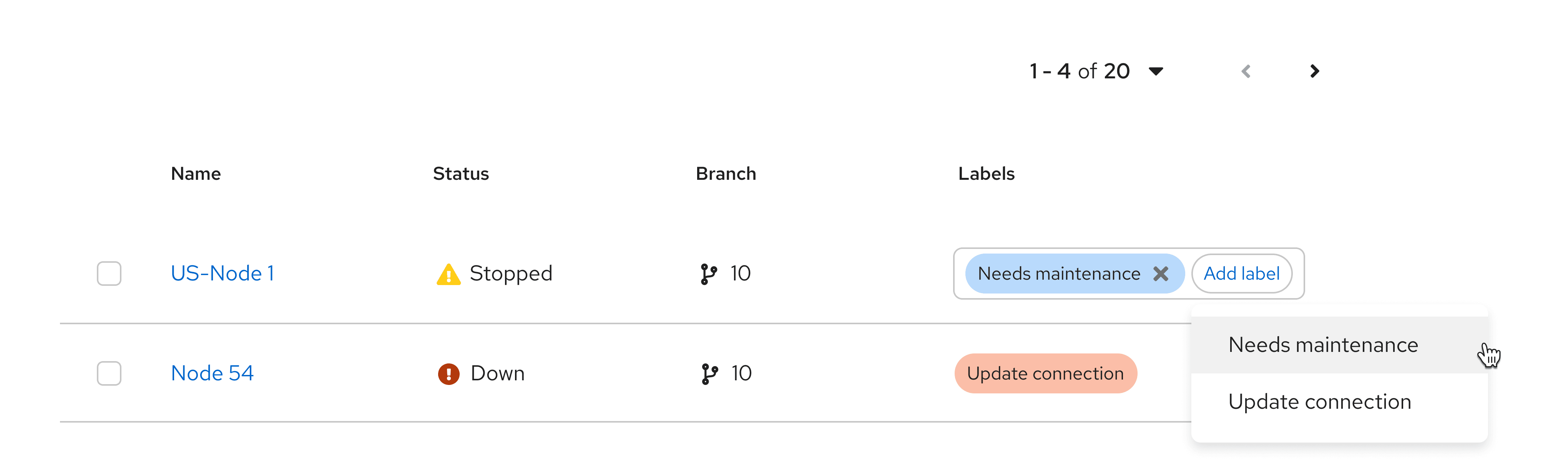
Task: Go to the next page of results
Action: tap(1314, 71)
